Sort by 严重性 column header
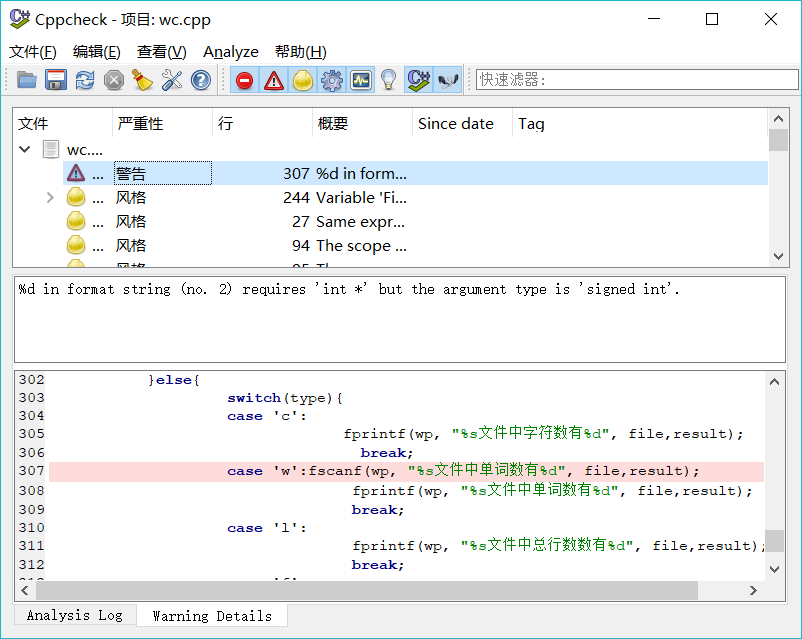Image resolution: width=802 pixels, height=639 pixels. click(162, 123)
